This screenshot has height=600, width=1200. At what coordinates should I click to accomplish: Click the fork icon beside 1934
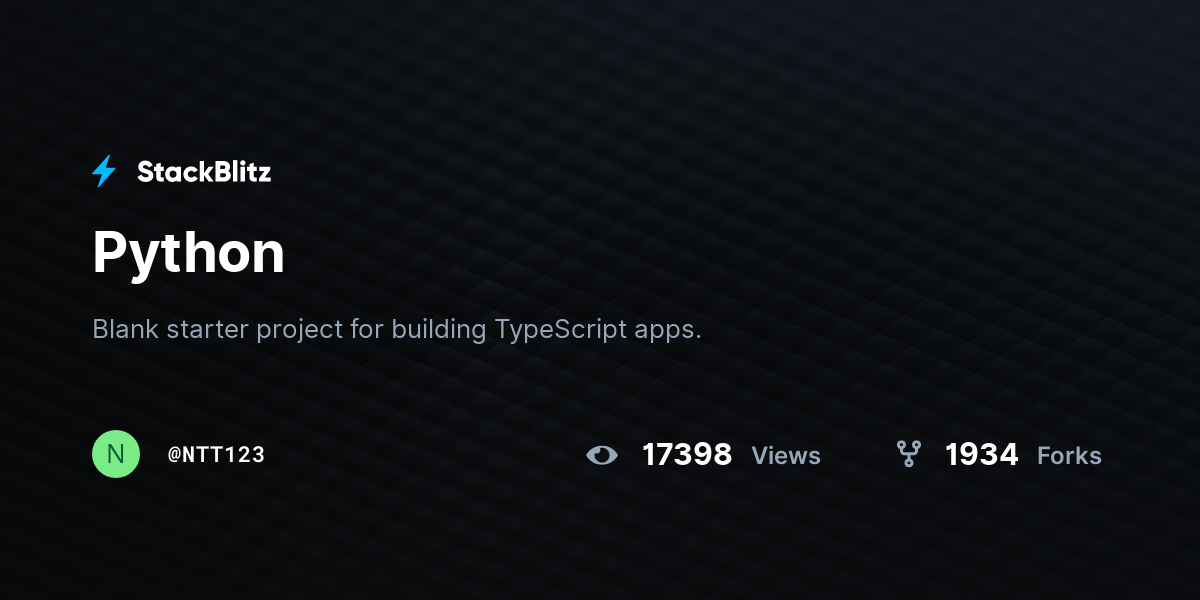[909, 455]
